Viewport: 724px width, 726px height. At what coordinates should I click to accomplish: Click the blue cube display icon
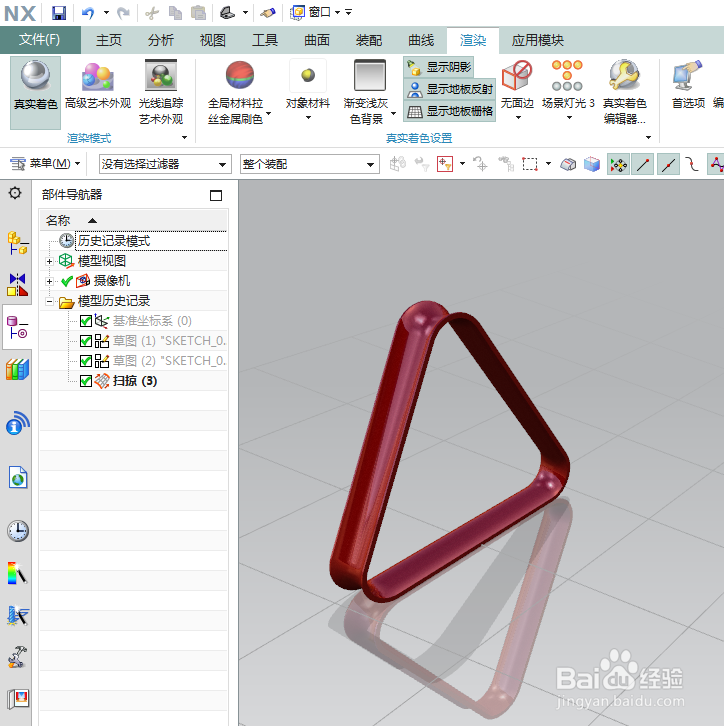[592, 164]
